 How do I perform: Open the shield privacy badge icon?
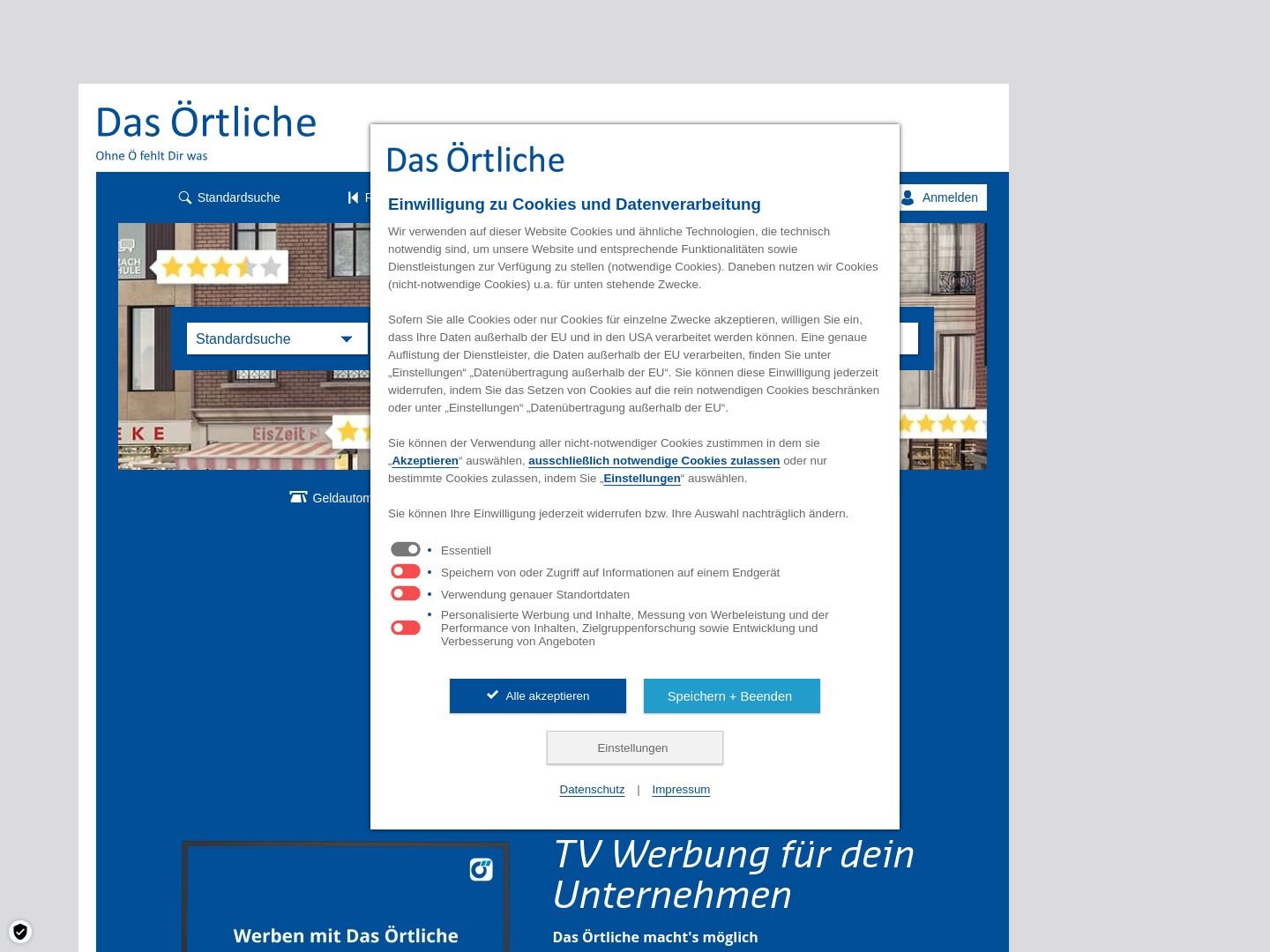(19, 932)
